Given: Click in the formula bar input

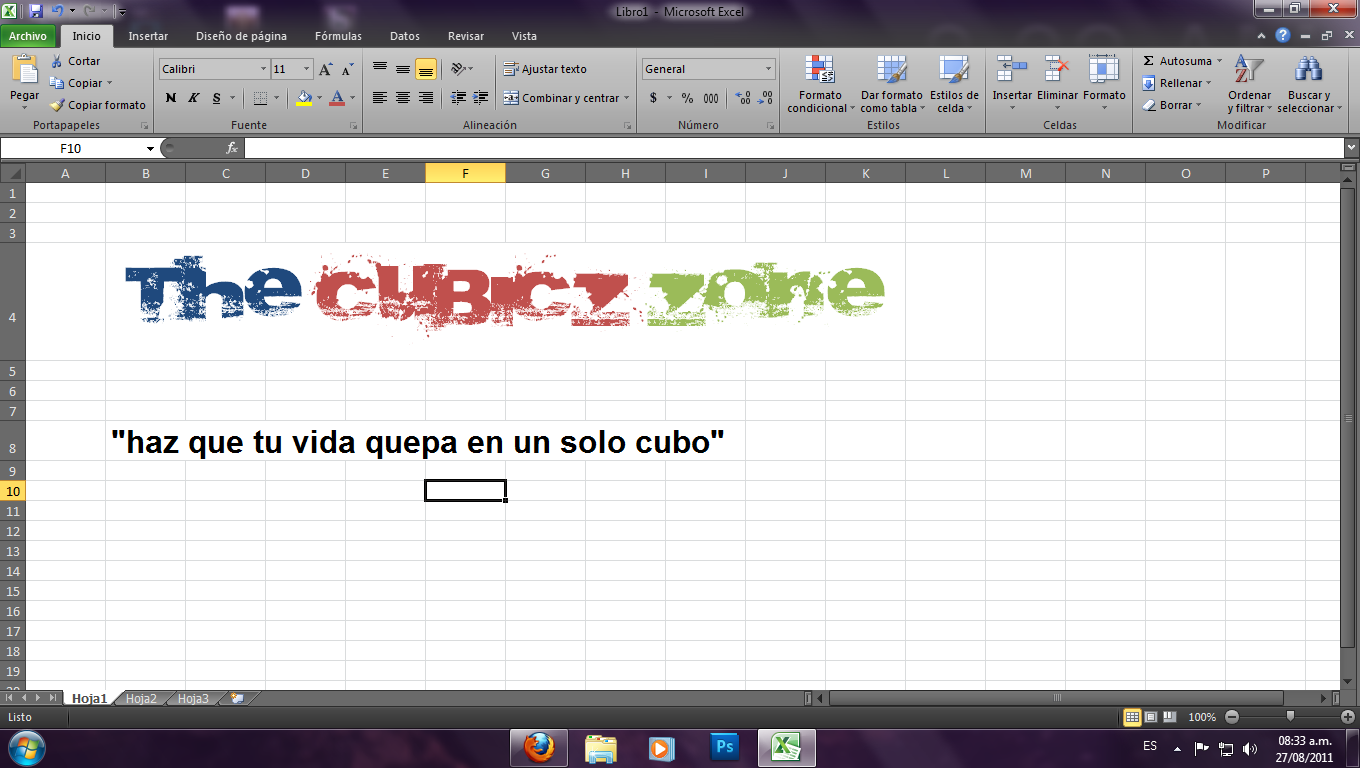Looking at the screenshot, I should (x=794, y=148).
